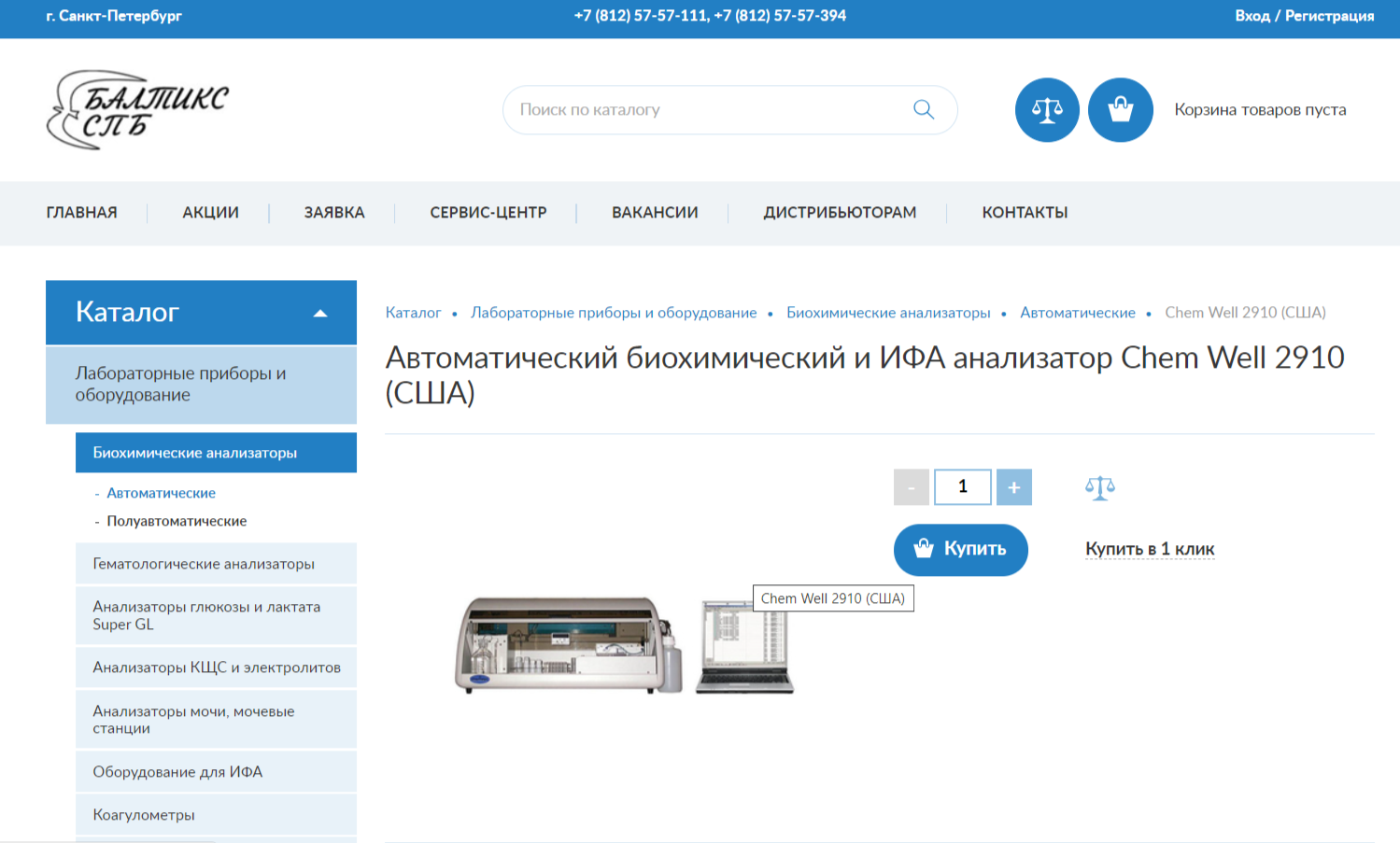Select Биохимические анализаторы sidebar item
Image resolution: width=1400 pixels, height=843 pixels.
pos(216,453)
